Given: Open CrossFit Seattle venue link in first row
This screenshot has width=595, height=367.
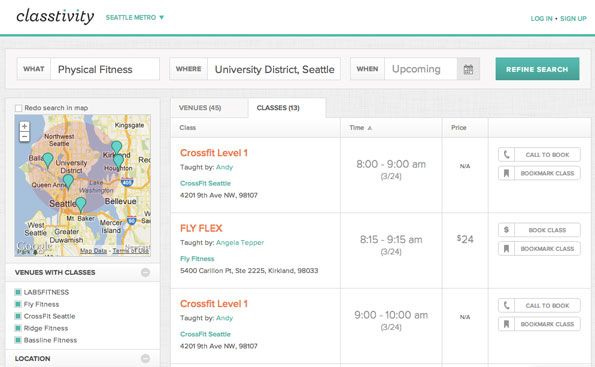Looking at the screenshot, I should coord(205,183).
